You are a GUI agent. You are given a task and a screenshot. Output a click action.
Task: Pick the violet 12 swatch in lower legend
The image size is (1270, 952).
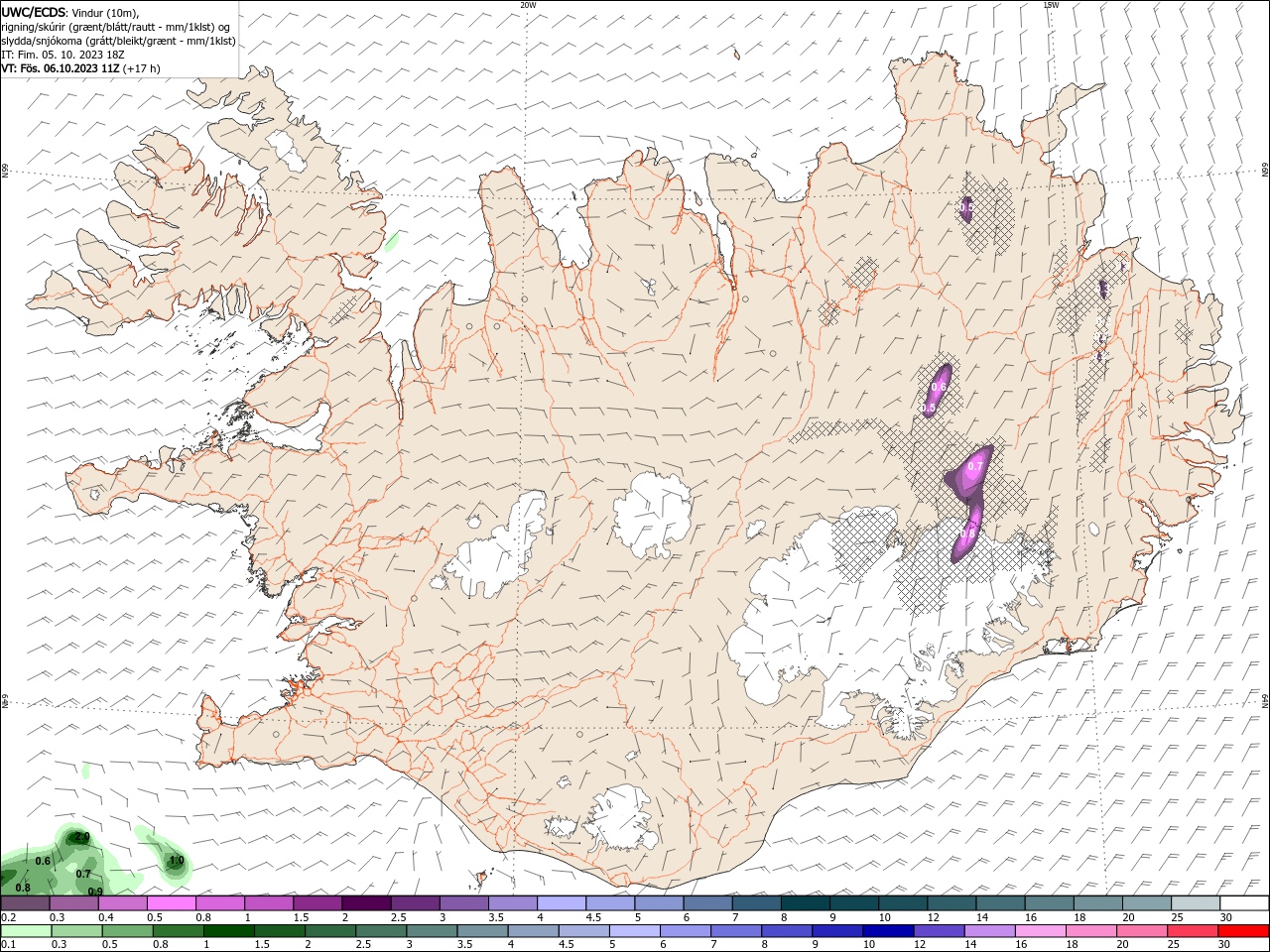tap(938, 931)
